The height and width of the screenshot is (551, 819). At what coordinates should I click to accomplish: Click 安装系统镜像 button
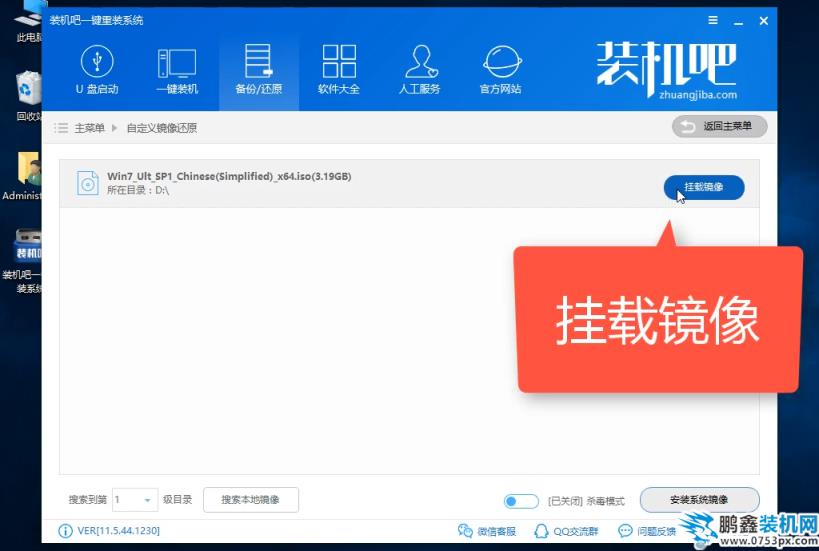point(699,500)
